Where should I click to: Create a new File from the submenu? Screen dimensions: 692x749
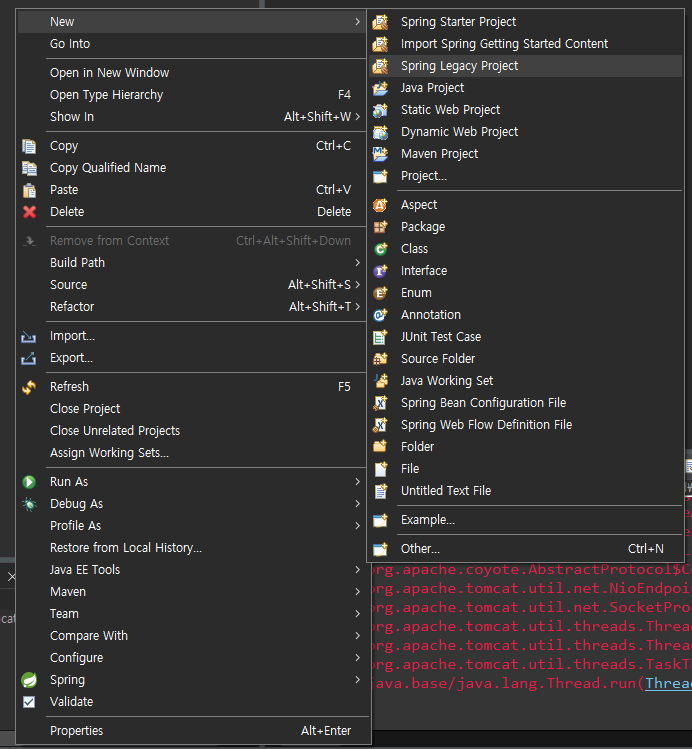click(x=525, y=469)
